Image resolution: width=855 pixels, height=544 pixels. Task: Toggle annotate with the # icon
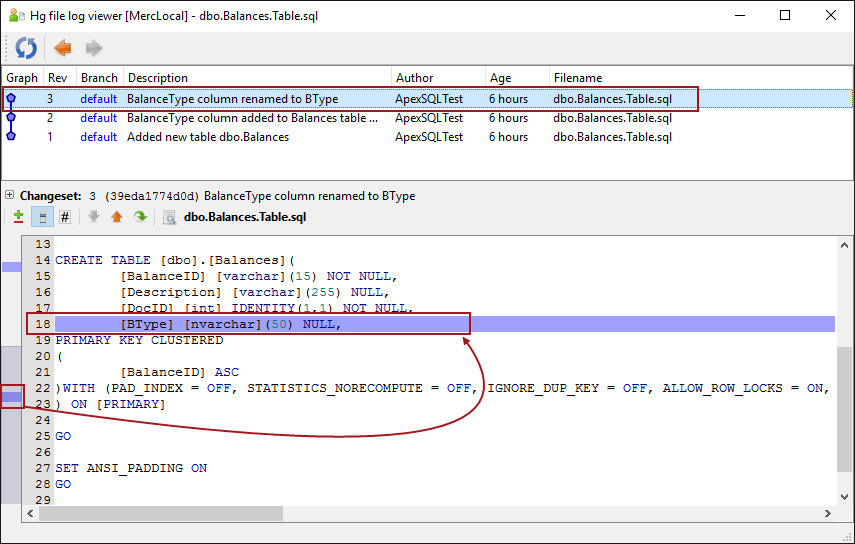pyautogui.click(x=65, y=216)
